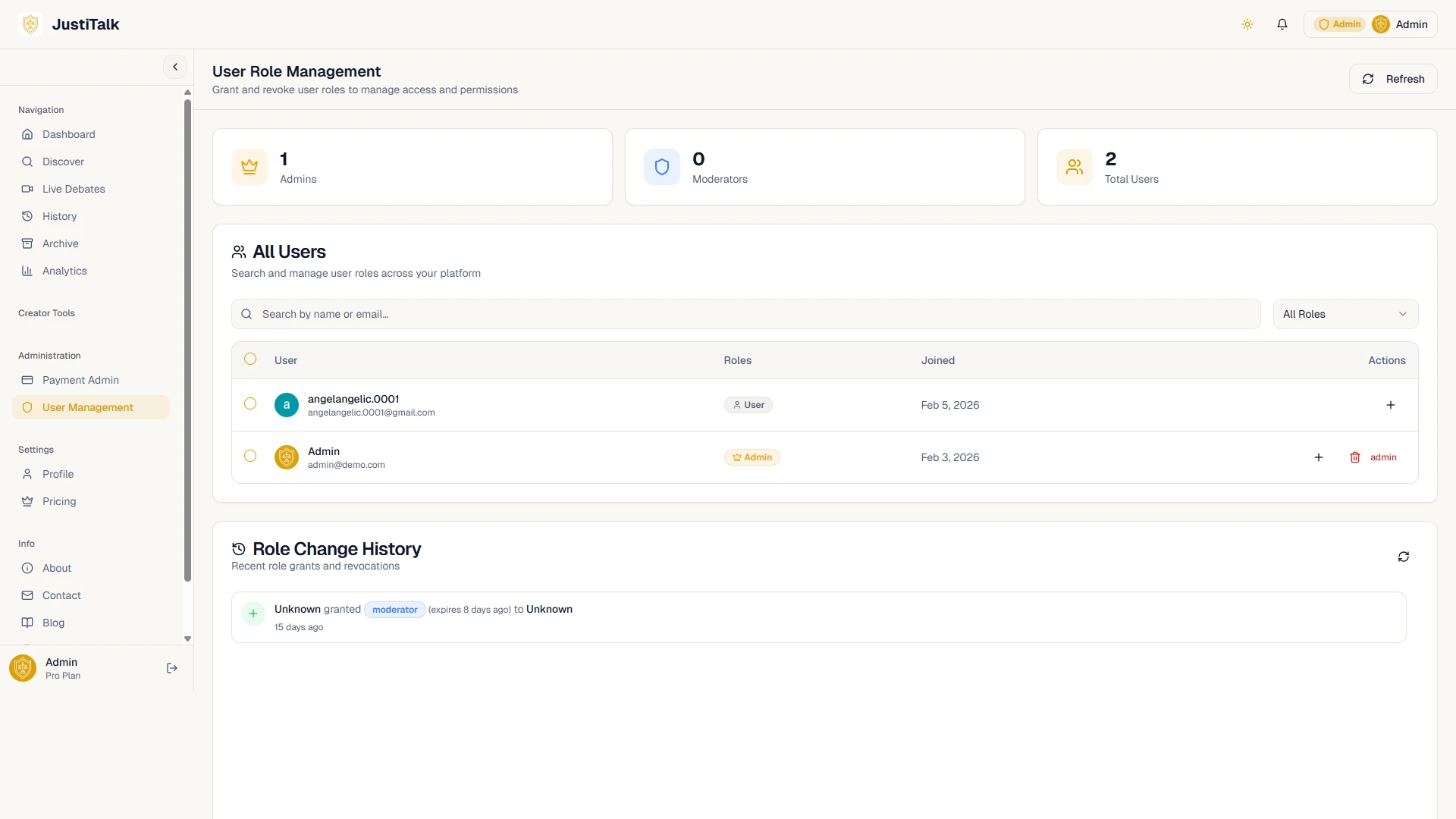The width and height of the screenshot is (1456, 819).
Task: Click the JustiTalk logo icon
Action: tap(30, 24)
